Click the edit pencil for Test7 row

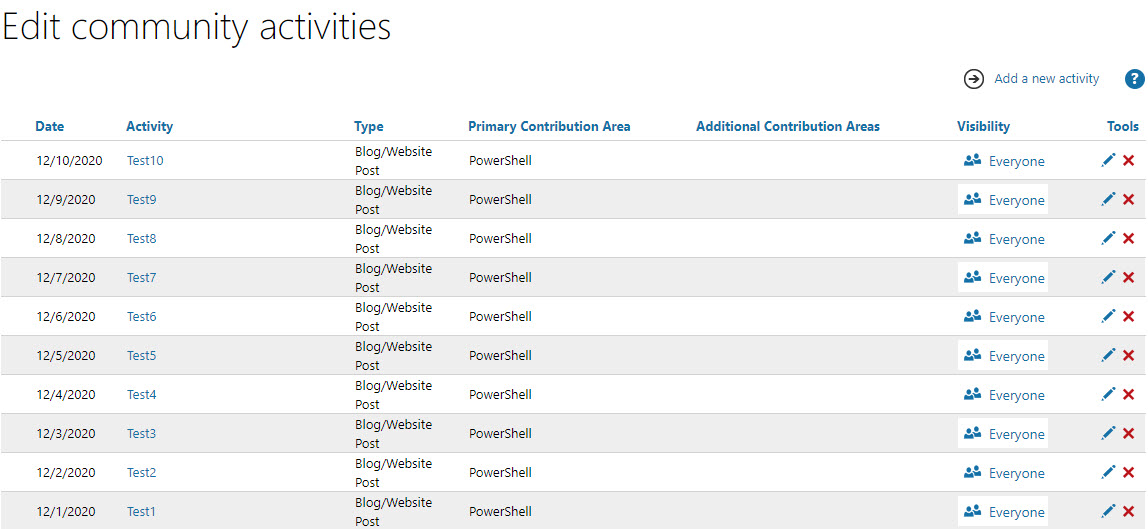pos(1108,277)
